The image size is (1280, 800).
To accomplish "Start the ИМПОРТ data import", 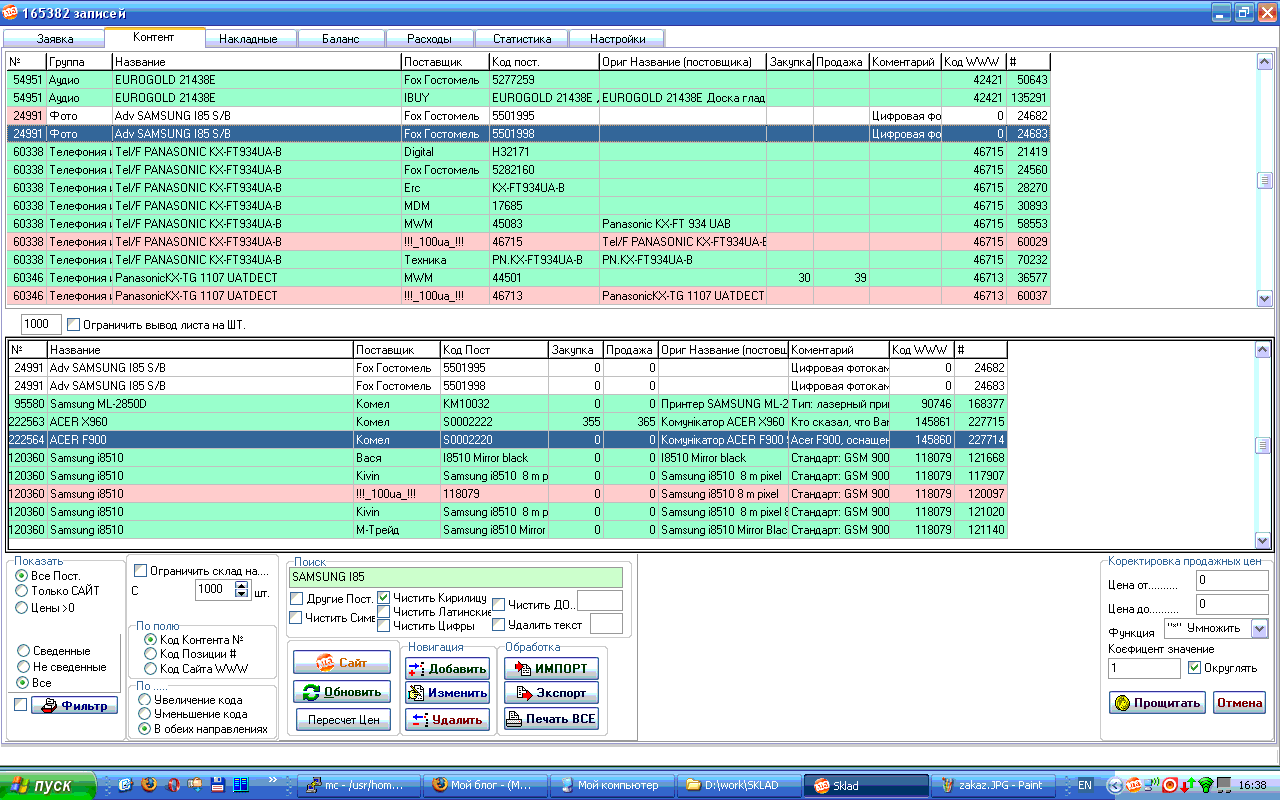I will tap(551, 668).
